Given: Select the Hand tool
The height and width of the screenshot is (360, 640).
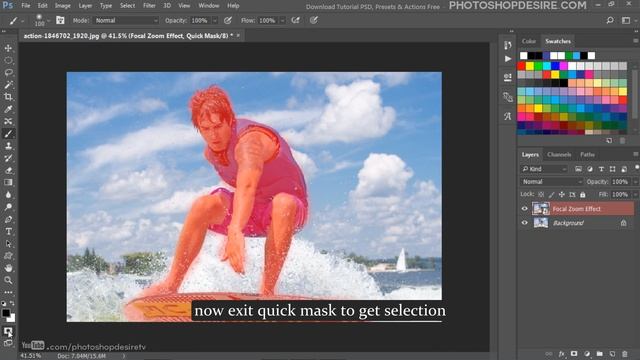Looking at the screenshot, I should pyautogui.click(x=8, y=268).
